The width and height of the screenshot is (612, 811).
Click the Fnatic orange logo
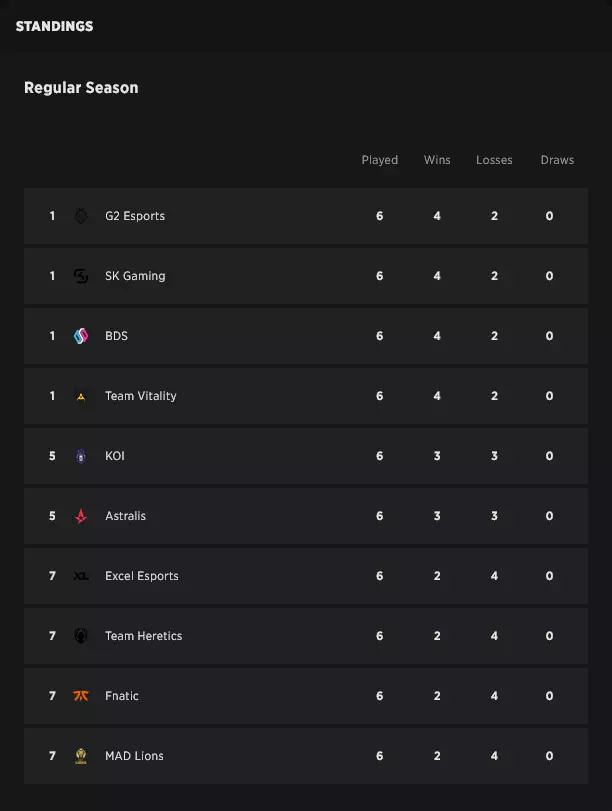pyautogui.click(x=81, y=696)
